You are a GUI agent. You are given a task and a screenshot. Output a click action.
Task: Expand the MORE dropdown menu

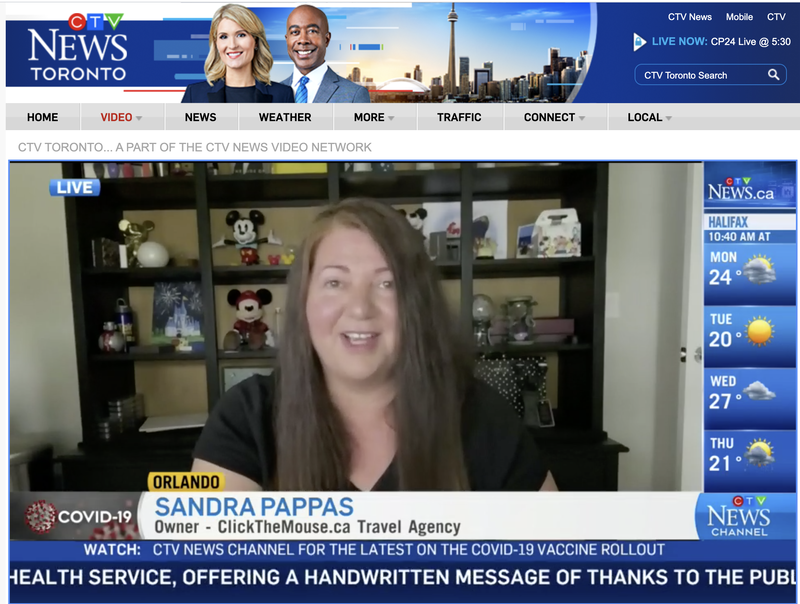pos(374,117)
